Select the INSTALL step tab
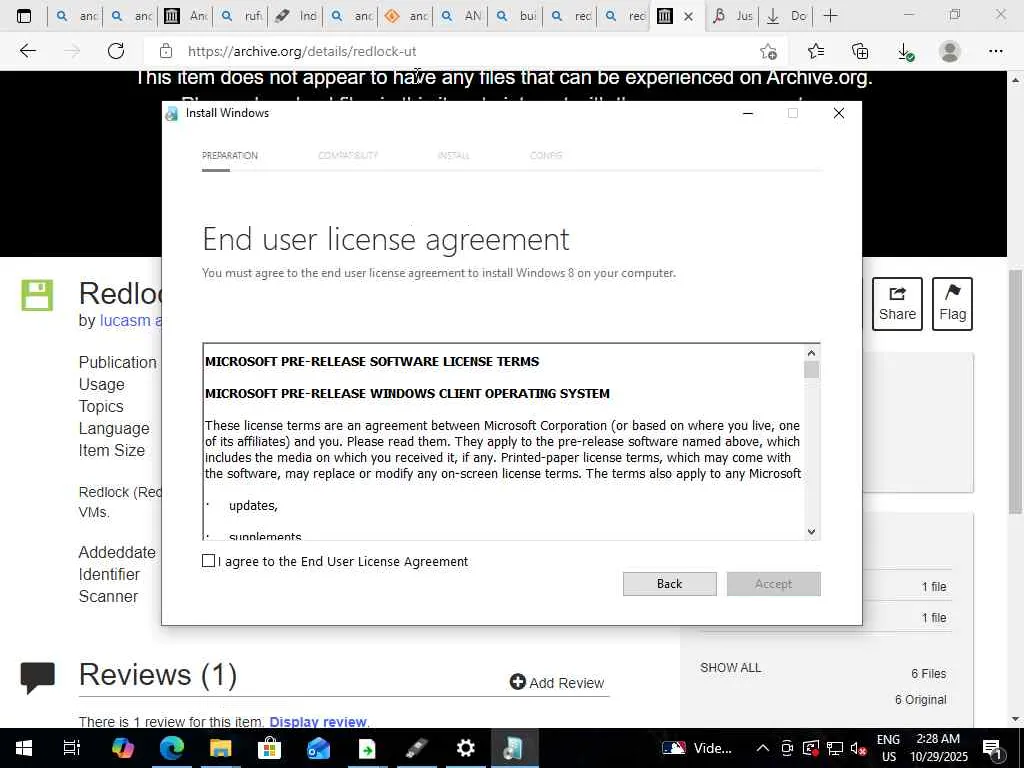The height and width of the screenshot is (768, 1024). (453, 155)
